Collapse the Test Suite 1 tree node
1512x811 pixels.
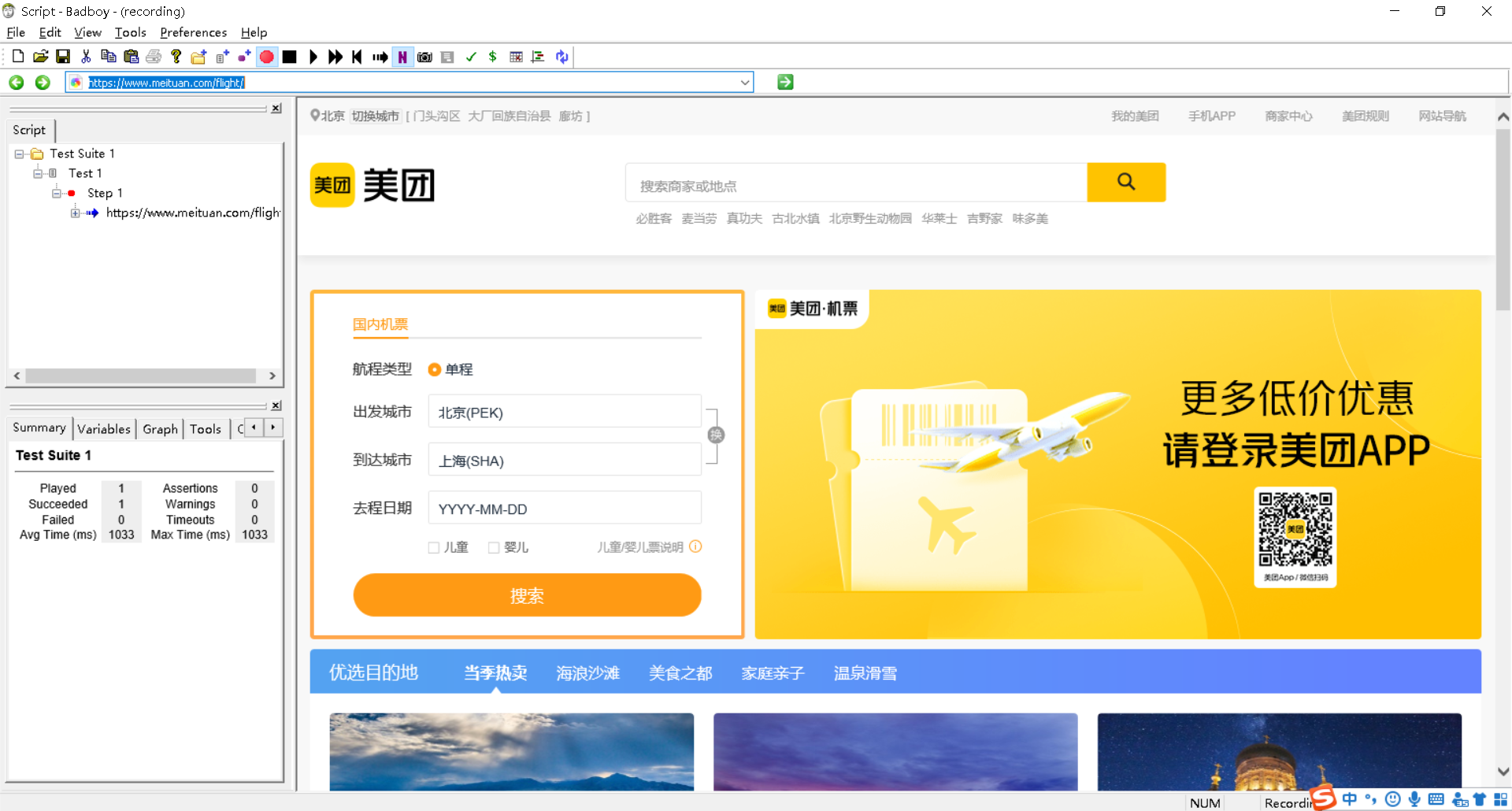[x=20, y=154]
